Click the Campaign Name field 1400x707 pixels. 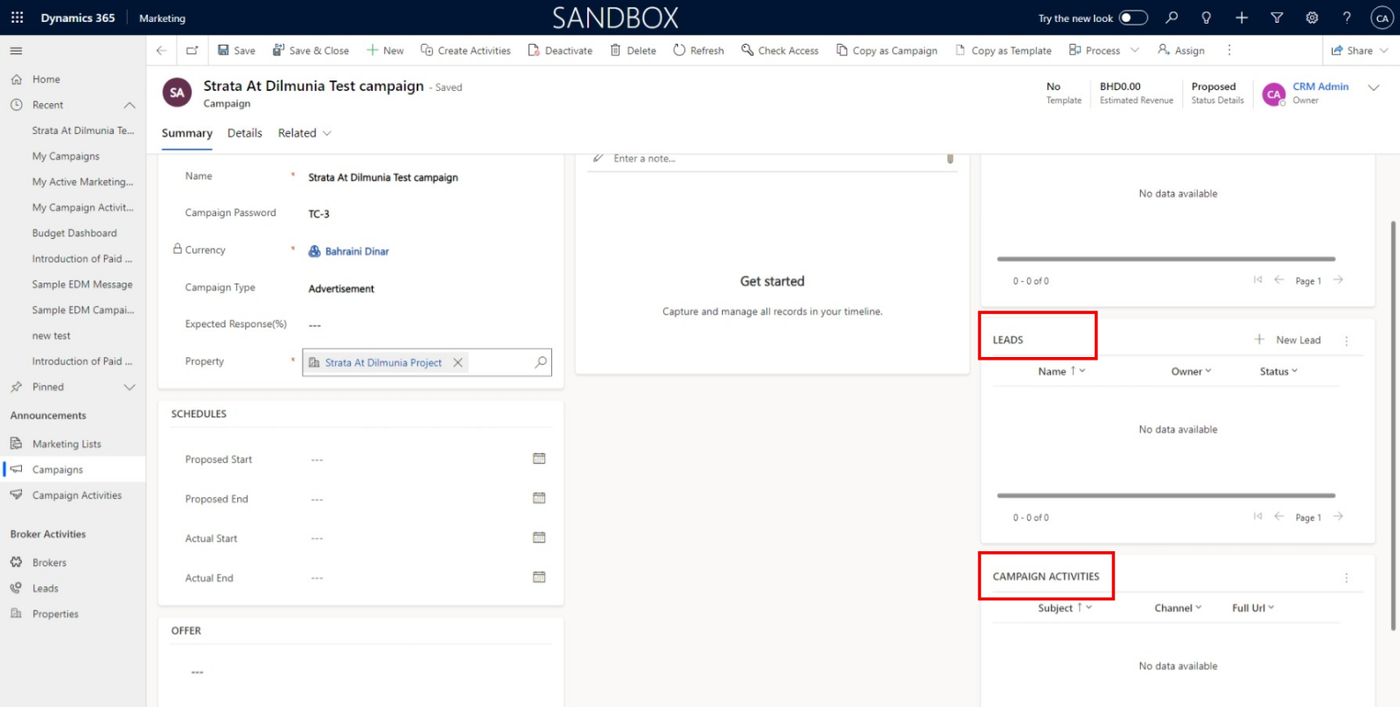(x=427, y=177)
